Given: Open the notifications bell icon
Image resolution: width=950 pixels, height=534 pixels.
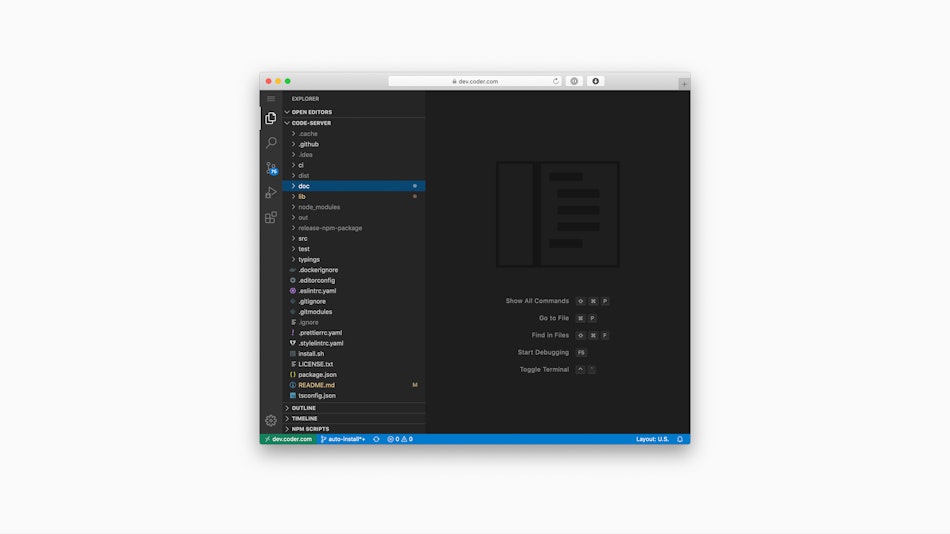Looking at the screenshot, I should [680, 439].
